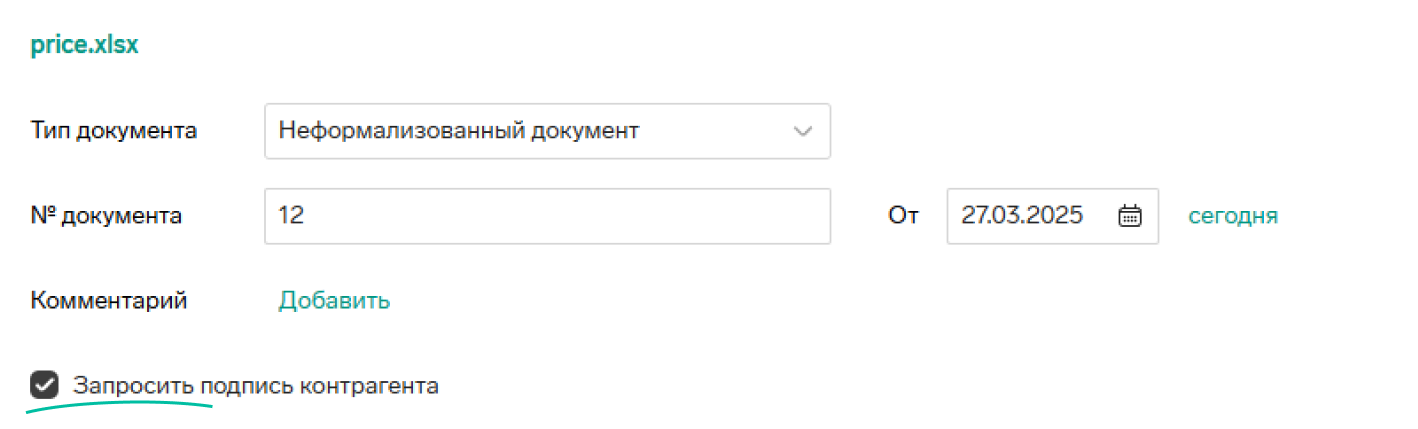Click the "Комментарий" field label

(x=109, y=301)
